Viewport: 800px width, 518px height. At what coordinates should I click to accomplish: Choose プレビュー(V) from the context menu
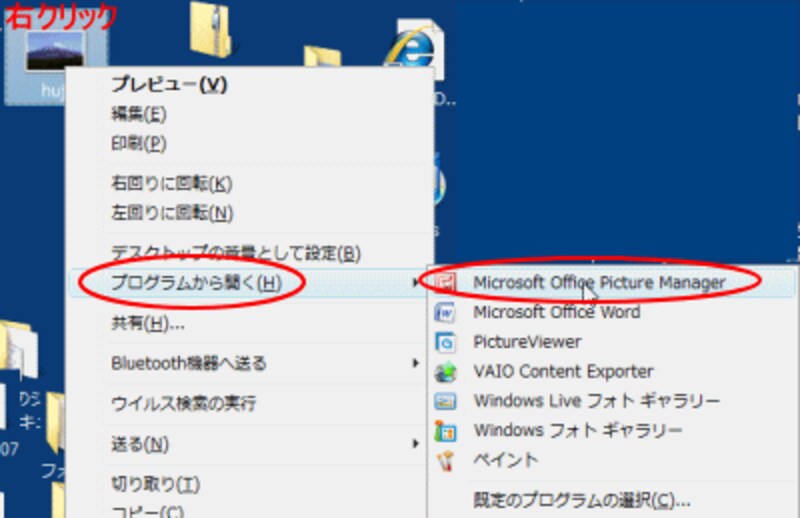(x=169, y=85)
